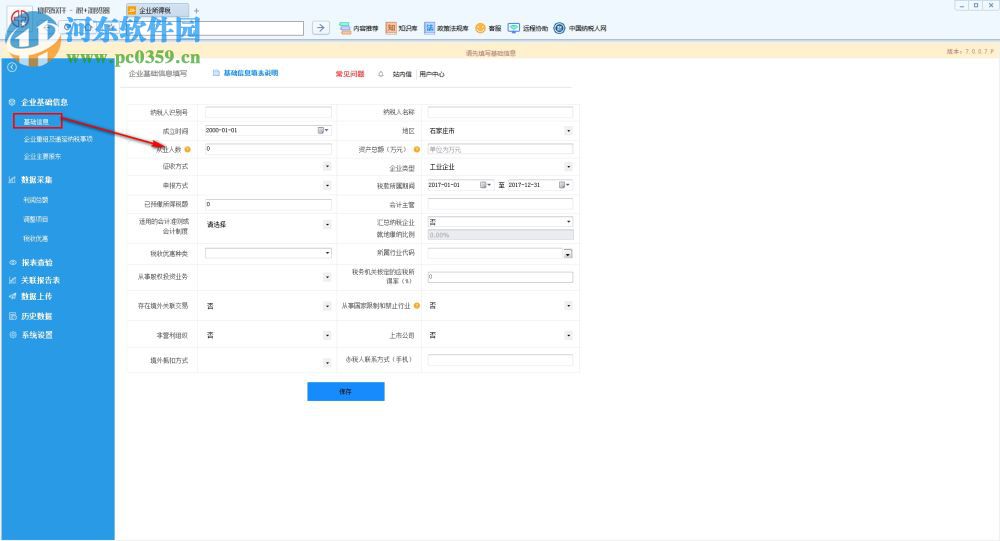The width and height of the screenshot is (1000, 541).
Task: Open the 地区 dropdown showing 石家庄市
Action: coord(500,131)
